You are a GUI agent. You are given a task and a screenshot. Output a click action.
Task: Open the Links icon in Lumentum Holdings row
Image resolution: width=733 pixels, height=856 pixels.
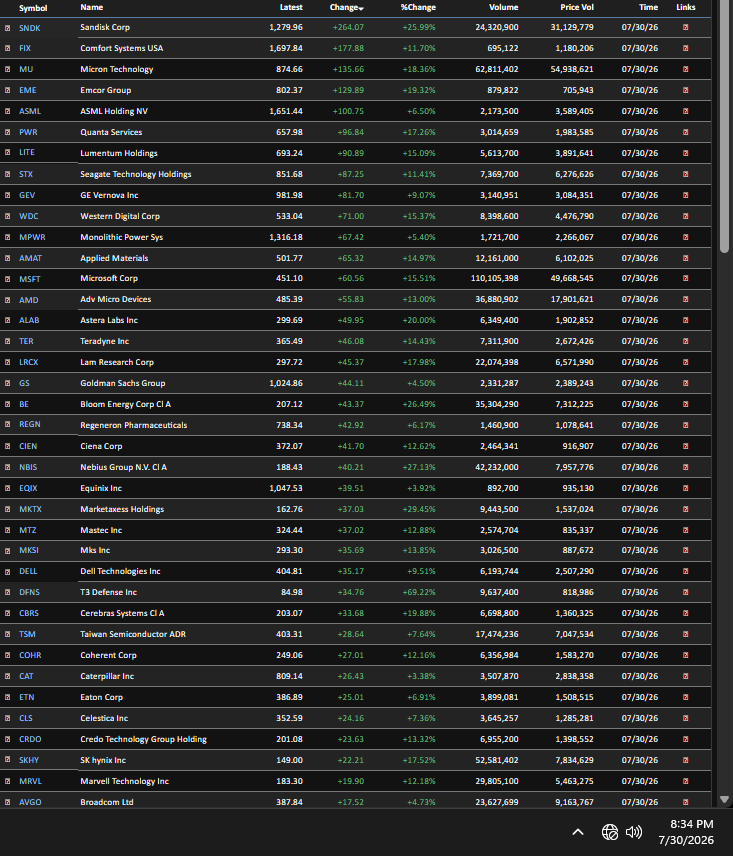pos(686,153)
